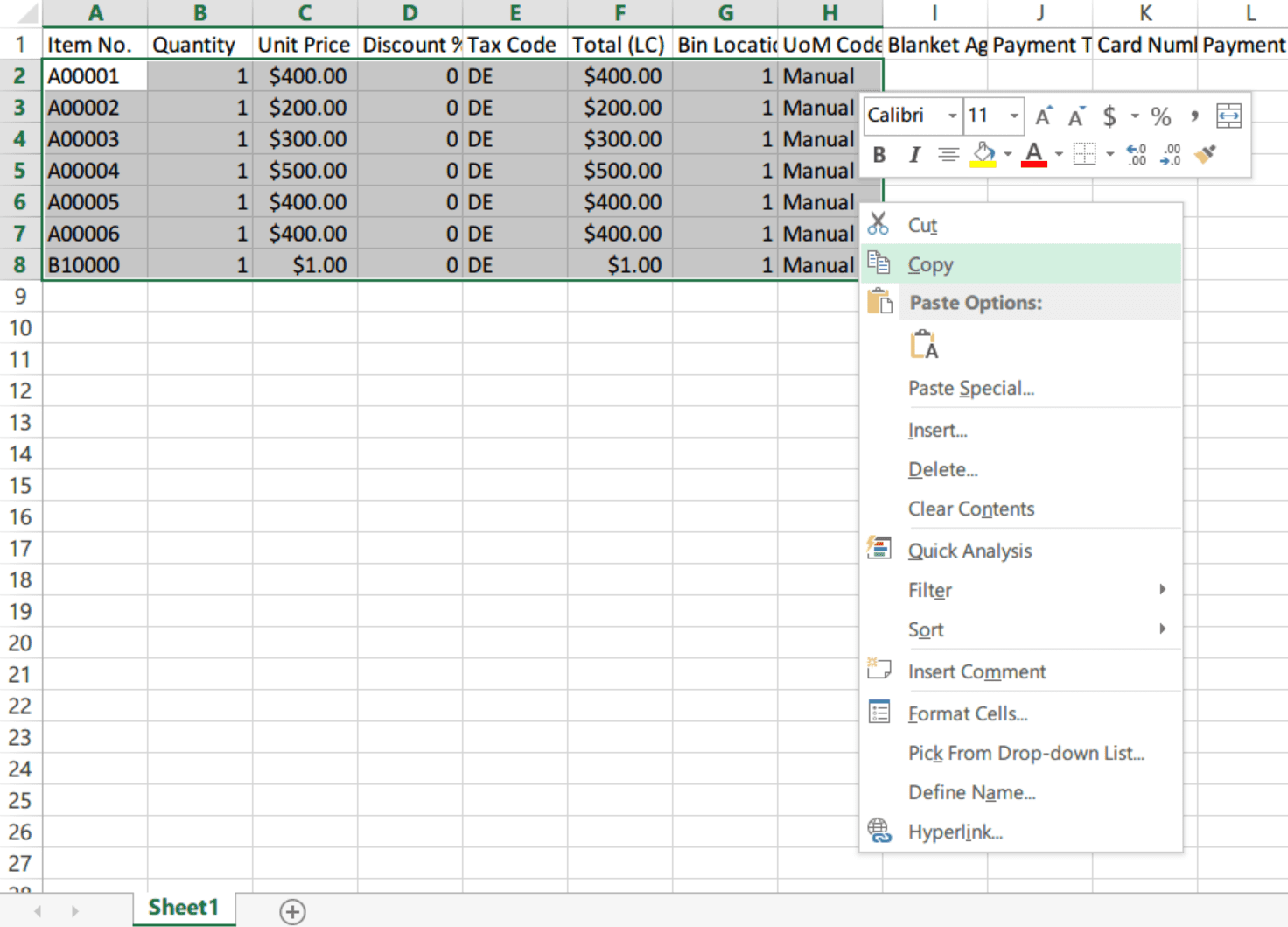Select cell A00001
Screen dimensions: 1288x927
click(x=95, y=76)
